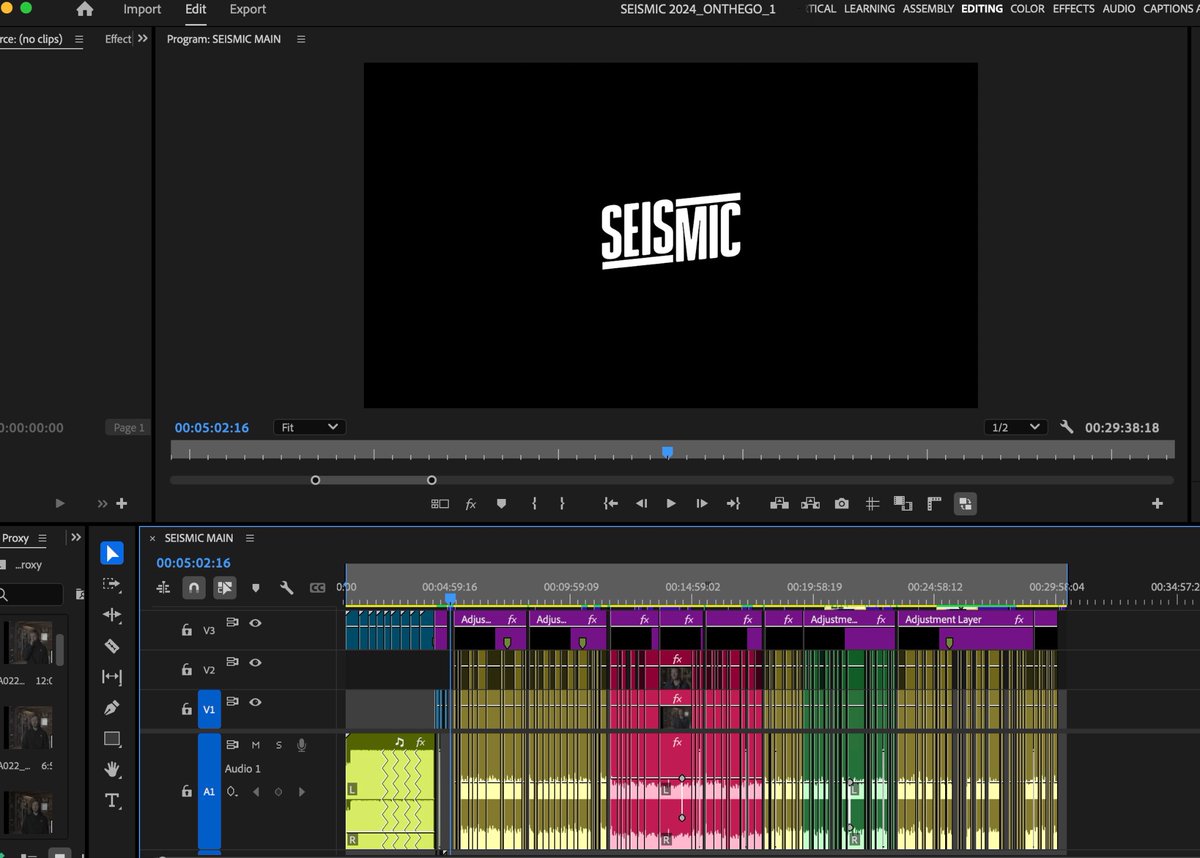The image size is (1200, 858).
Task: Mute Audio 1 track with M
Action: [x=256, y=745]
